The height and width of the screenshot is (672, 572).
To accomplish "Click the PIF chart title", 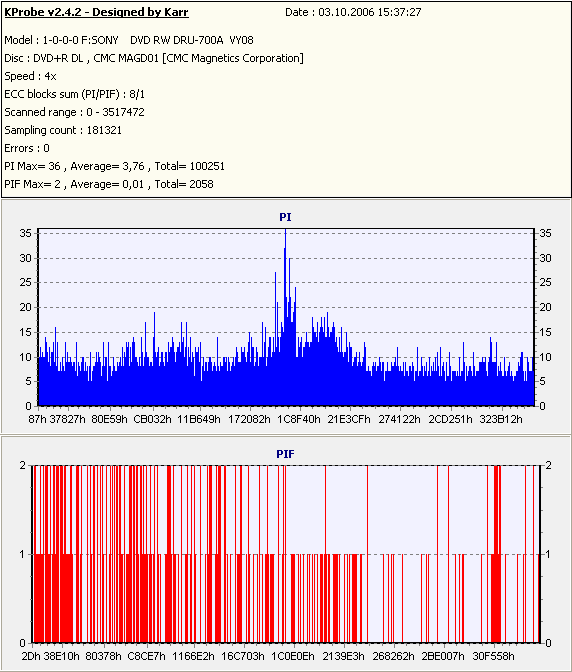I will pos(285,454).
